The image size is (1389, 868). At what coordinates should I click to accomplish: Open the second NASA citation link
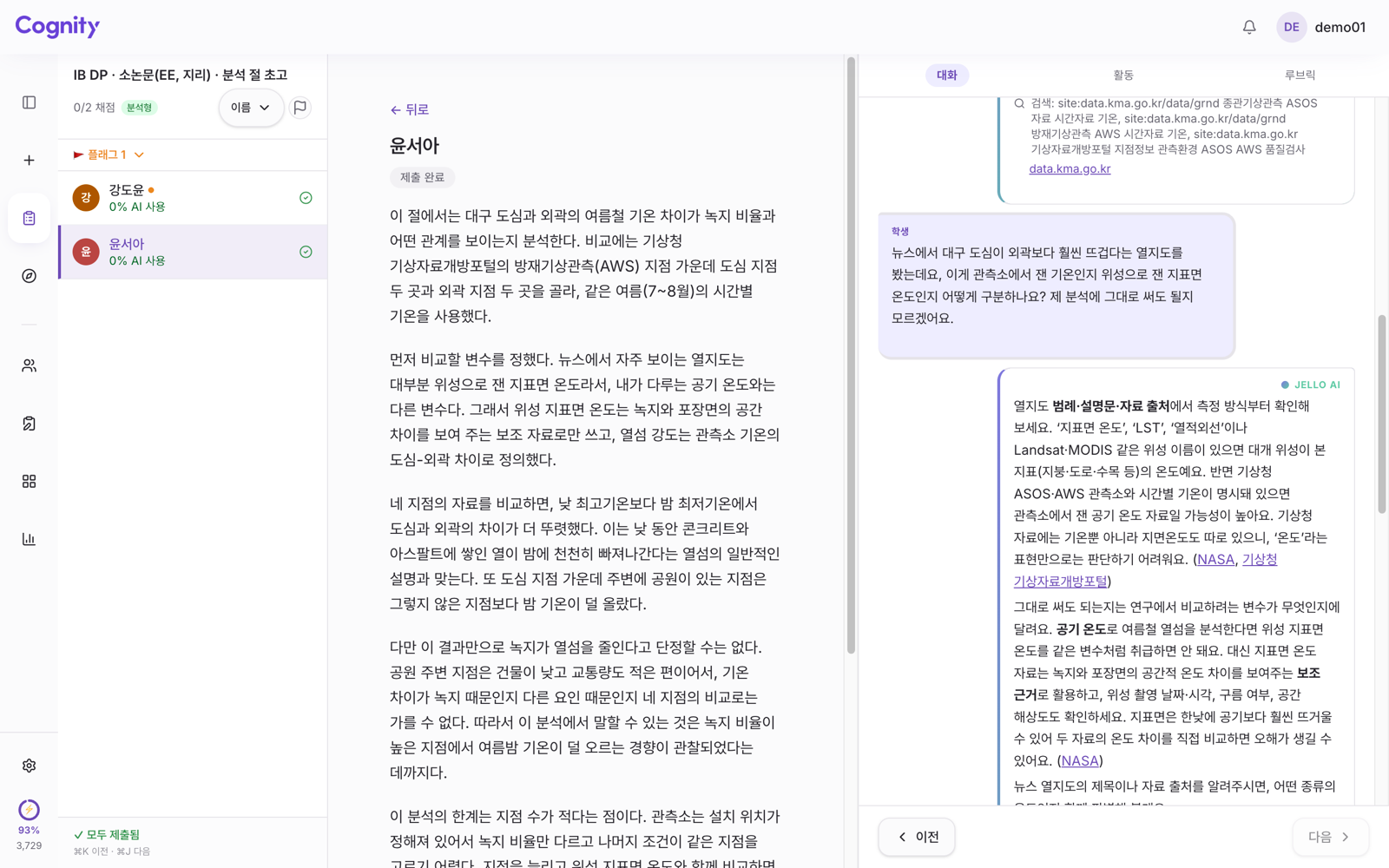1080,761
